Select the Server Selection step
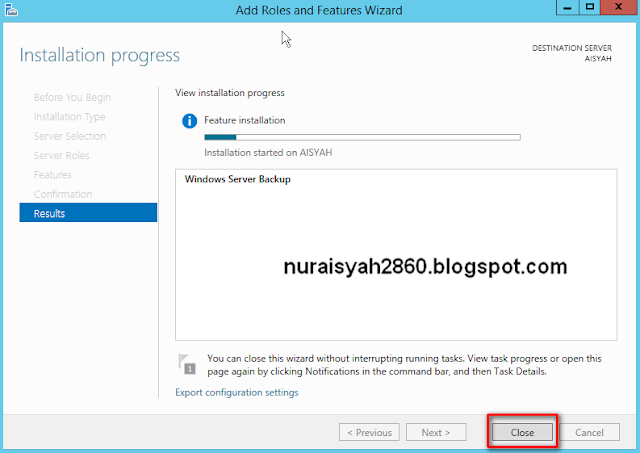This screenshot has width=640, height=453. (70, 136)
